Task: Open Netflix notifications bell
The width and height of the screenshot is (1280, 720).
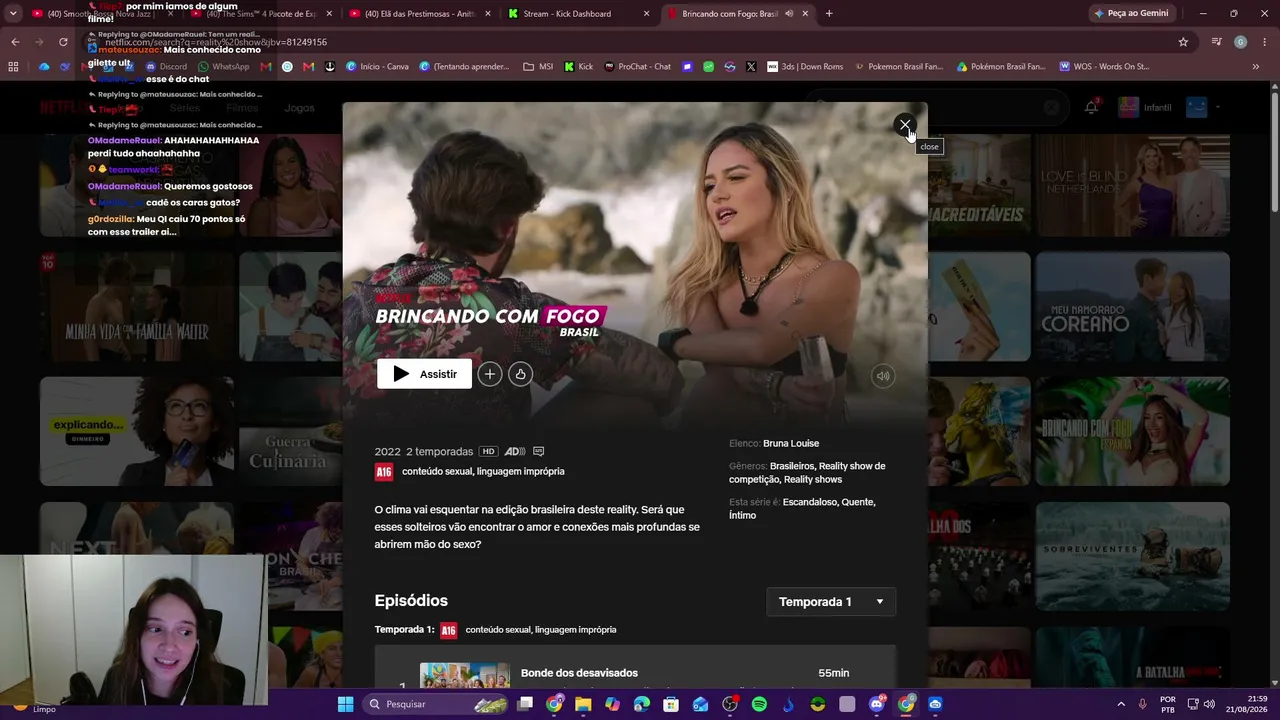Action: [1091, 107]
